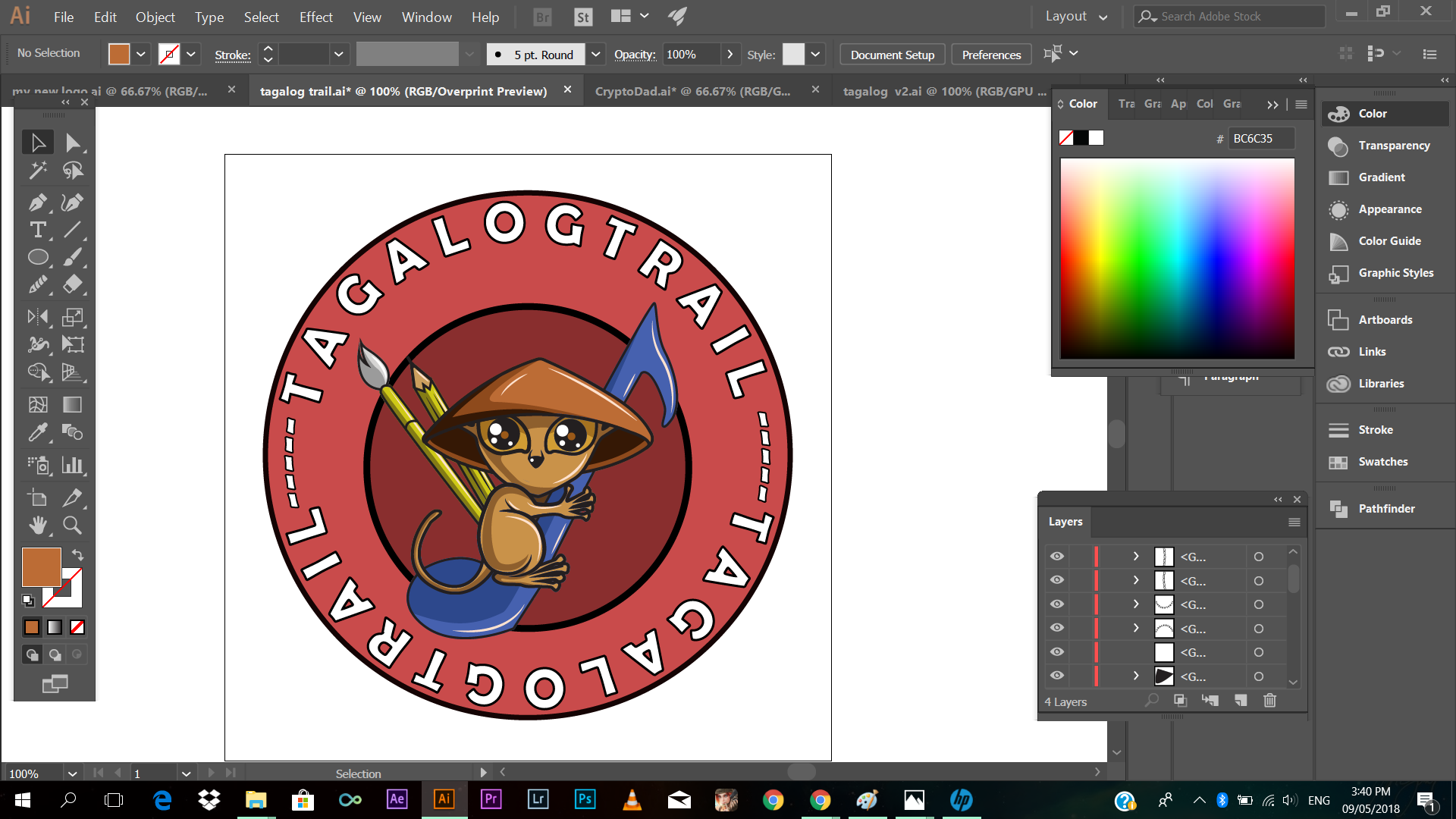1456x819 pixels.
Task: Switch to CryptoDad.ai document tab
Action: [692, 91]
